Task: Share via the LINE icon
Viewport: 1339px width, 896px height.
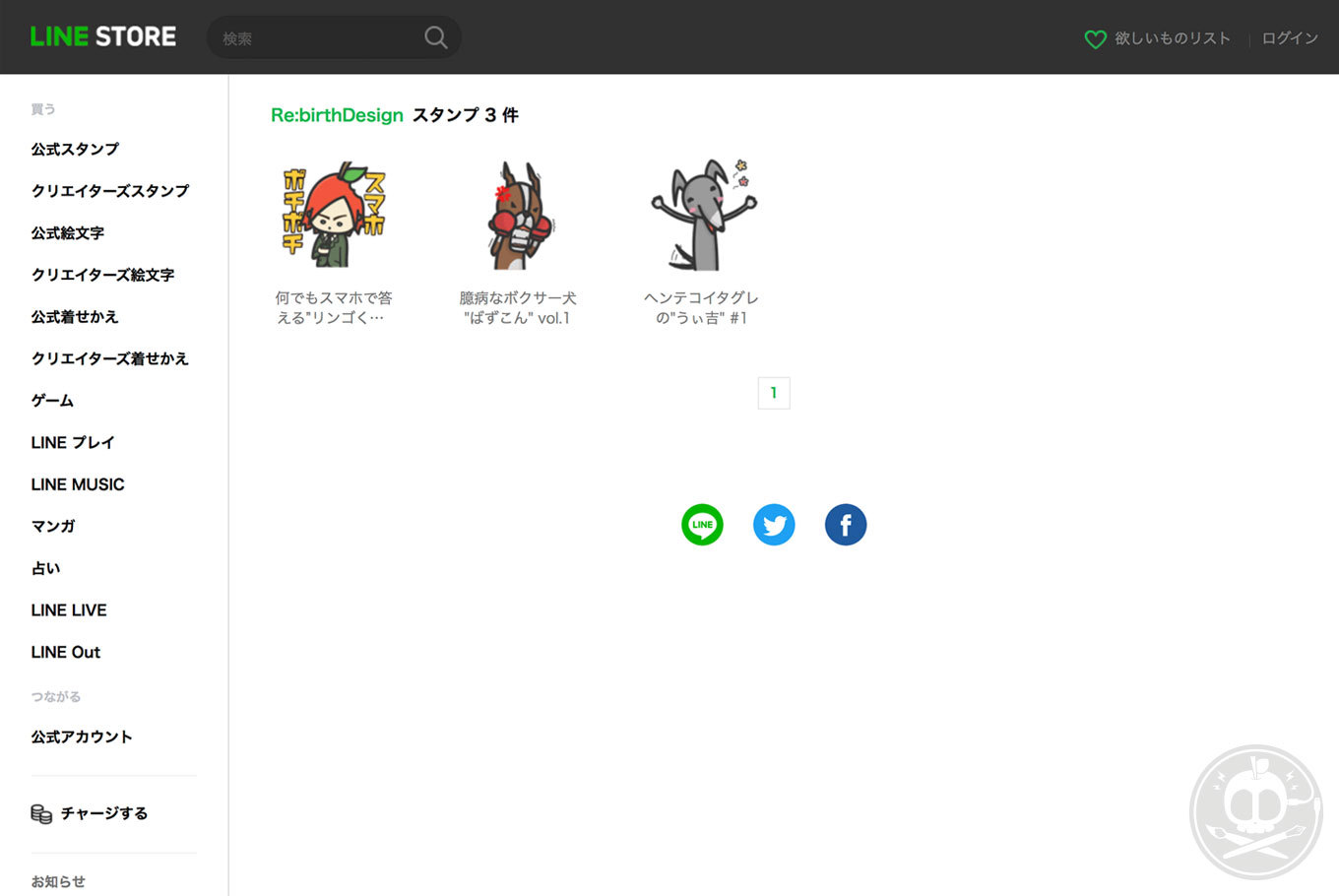Action: coord(702,525)
